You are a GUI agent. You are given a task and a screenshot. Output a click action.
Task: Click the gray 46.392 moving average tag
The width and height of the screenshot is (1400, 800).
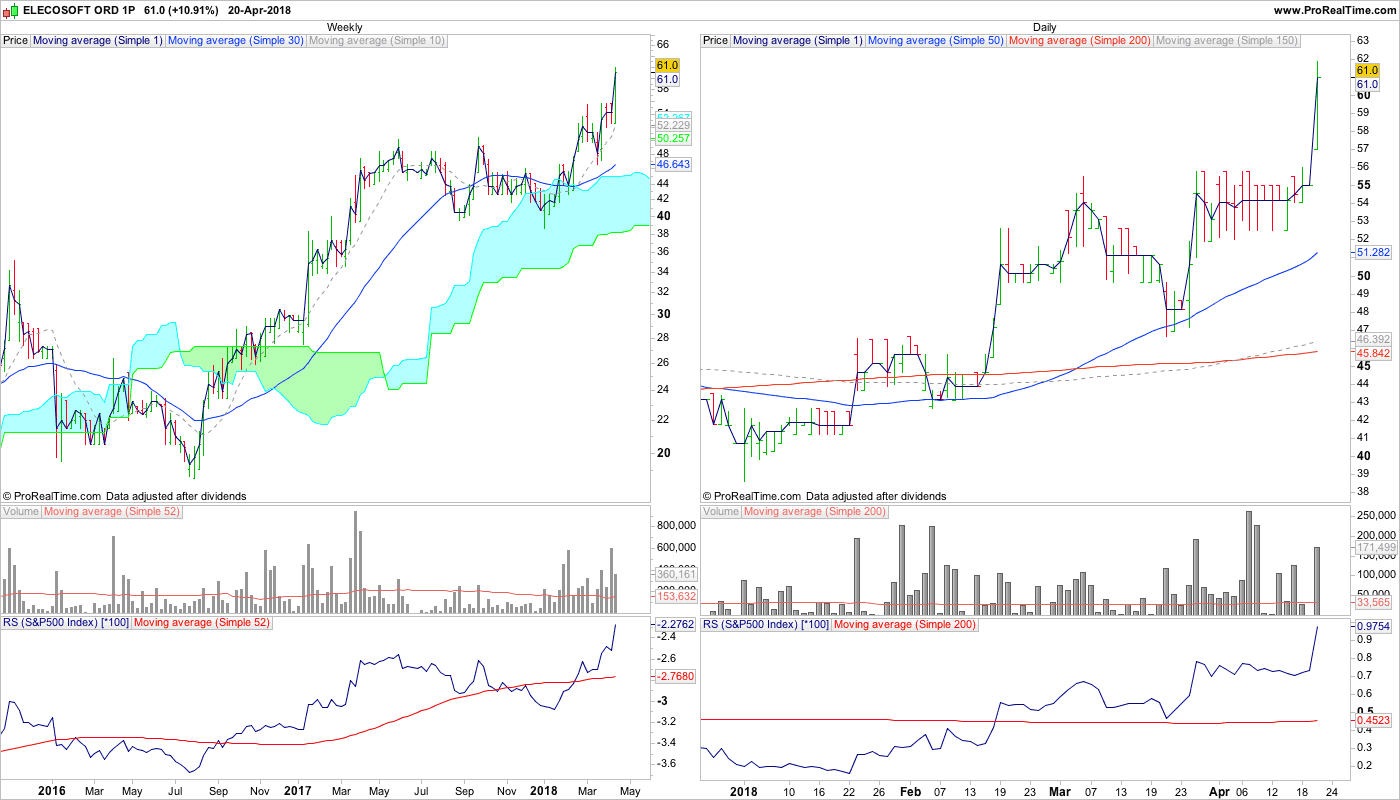[1374, 340]
